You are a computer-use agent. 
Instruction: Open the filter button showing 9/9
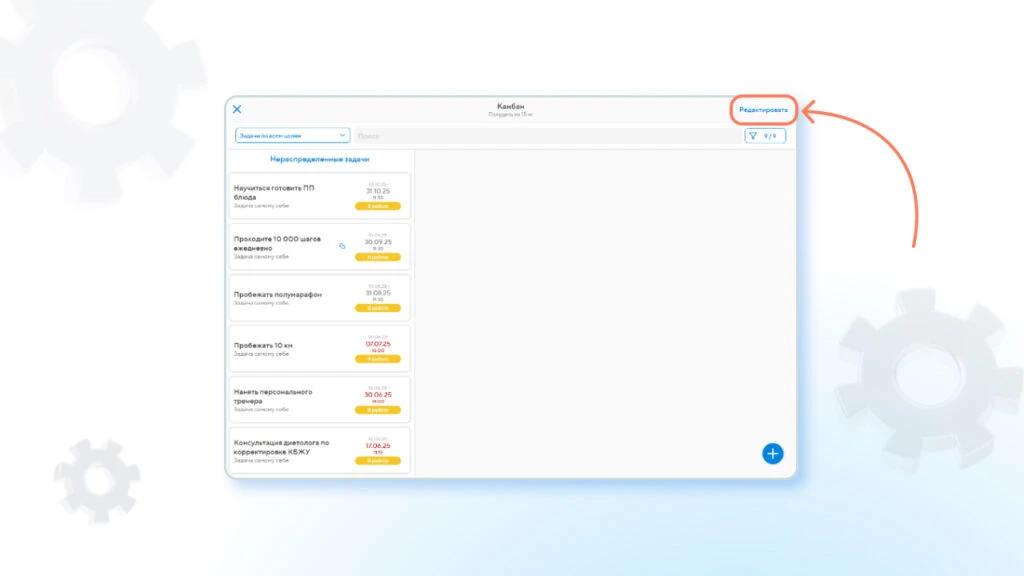click(x=765, y=136)
